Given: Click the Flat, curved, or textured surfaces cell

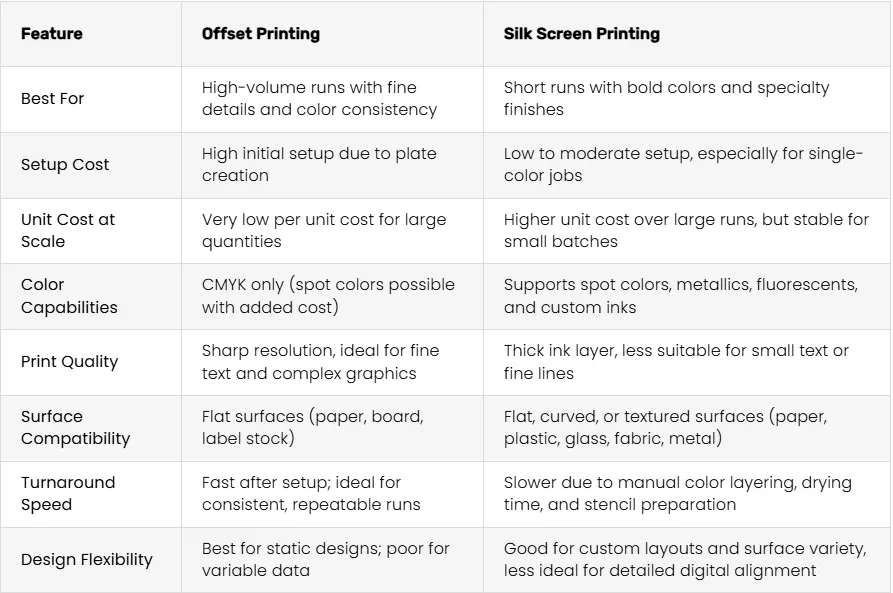Looking at the screenshot, I should [x=665, y=427].
